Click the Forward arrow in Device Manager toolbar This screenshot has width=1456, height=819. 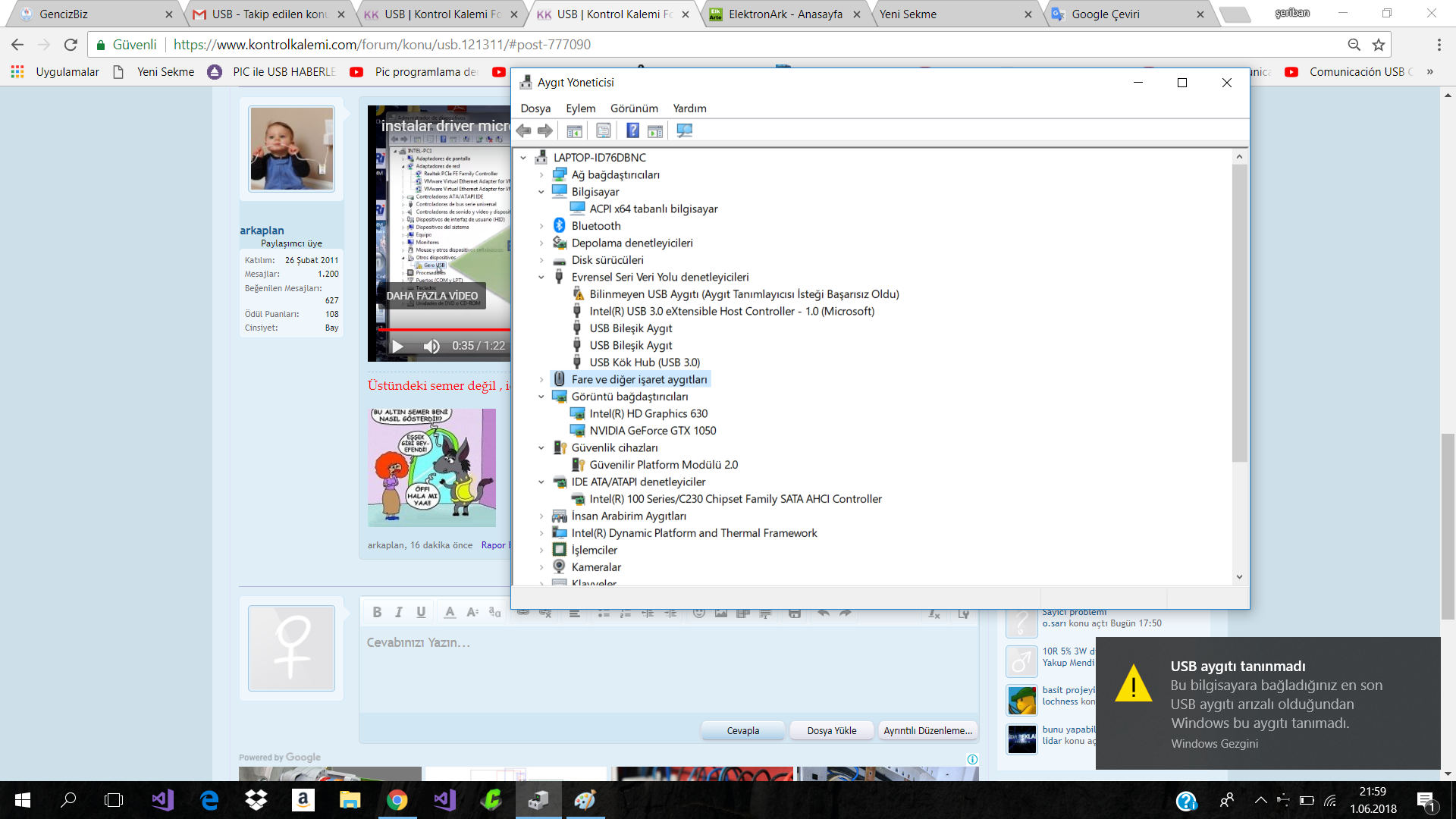(545, 130)
